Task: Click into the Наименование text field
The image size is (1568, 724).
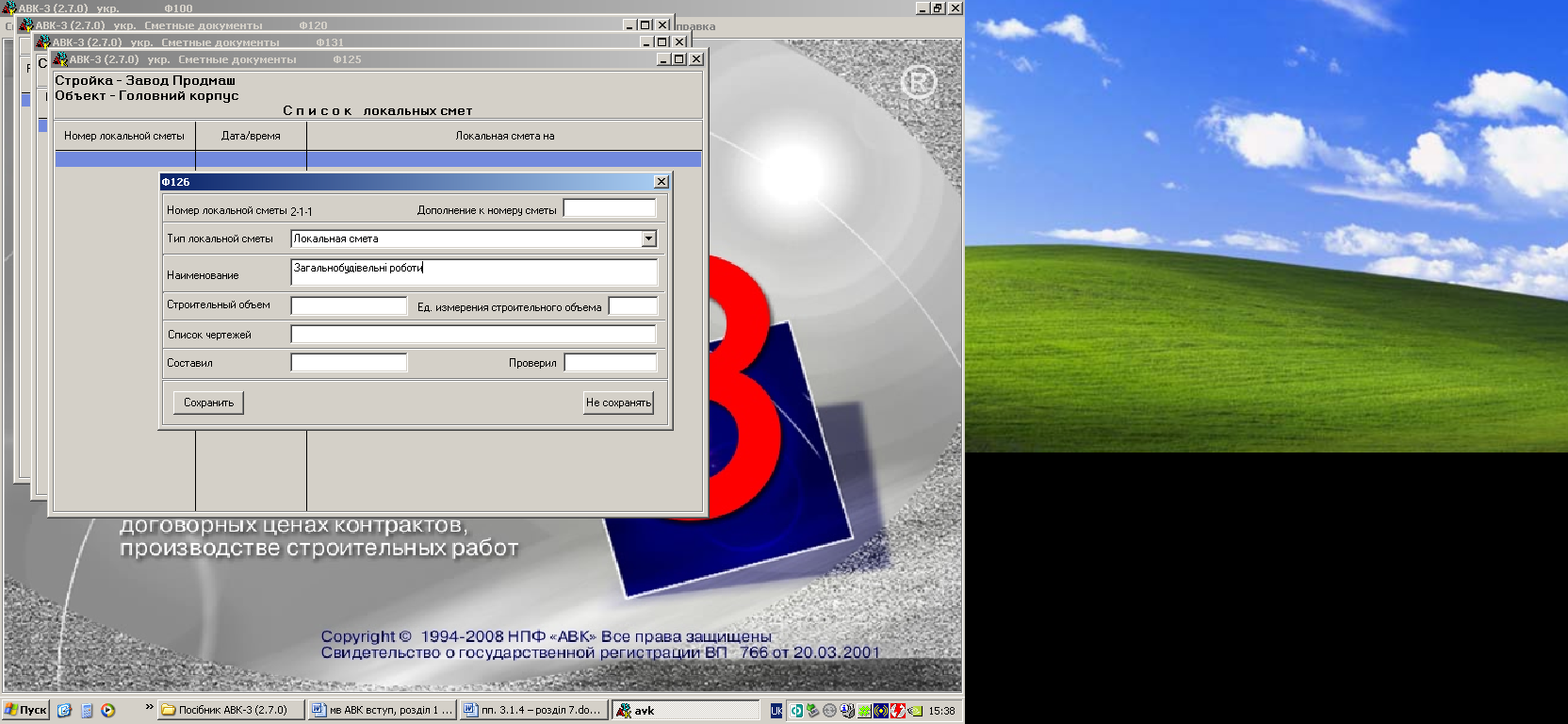Action: click(x=474, y=272)
